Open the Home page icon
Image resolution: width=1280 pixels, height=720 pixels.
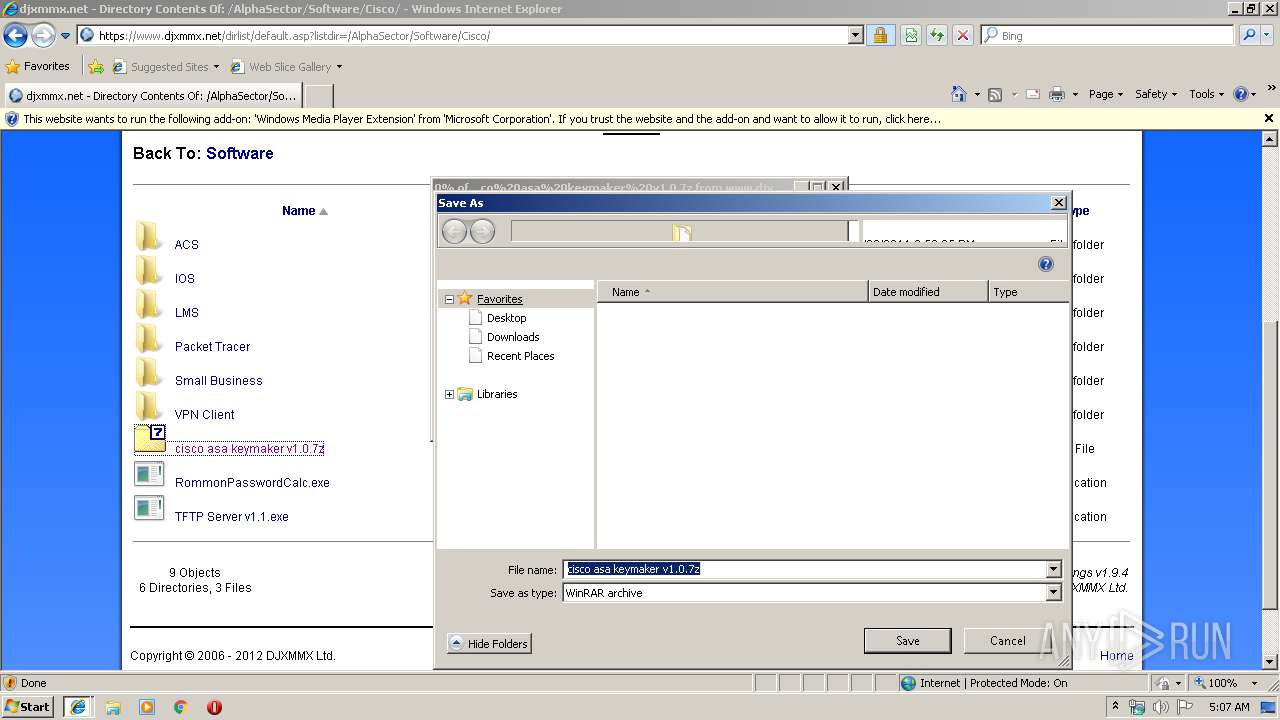(959, 94)
